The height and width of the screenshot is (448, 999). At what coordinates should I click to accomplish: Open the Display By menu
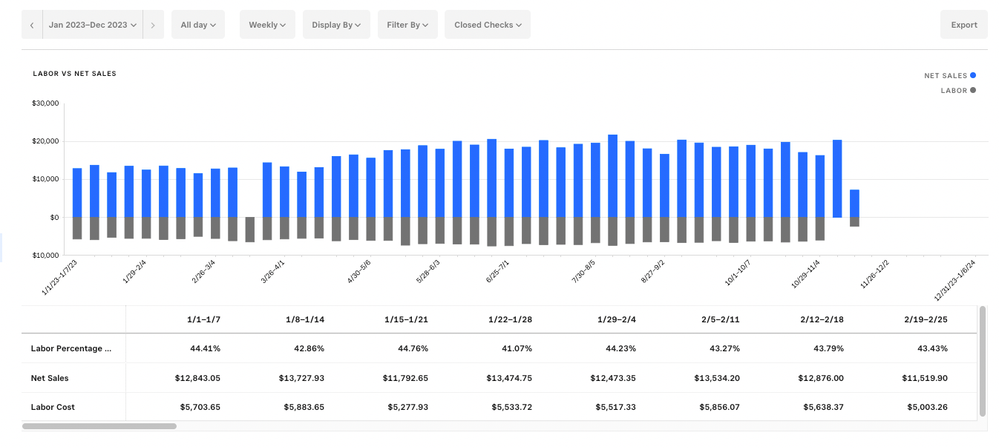click(336, 25)
